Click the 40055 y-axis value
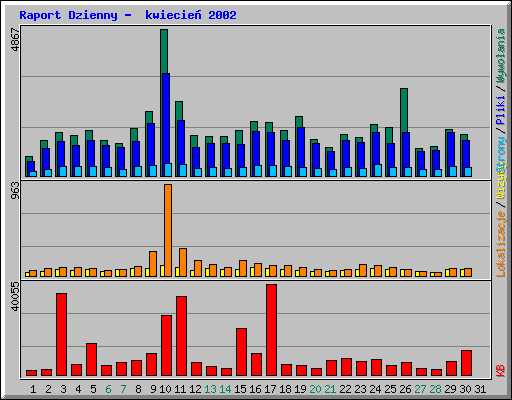This screenshot has height=400, width=512. [x=15, y=296]
